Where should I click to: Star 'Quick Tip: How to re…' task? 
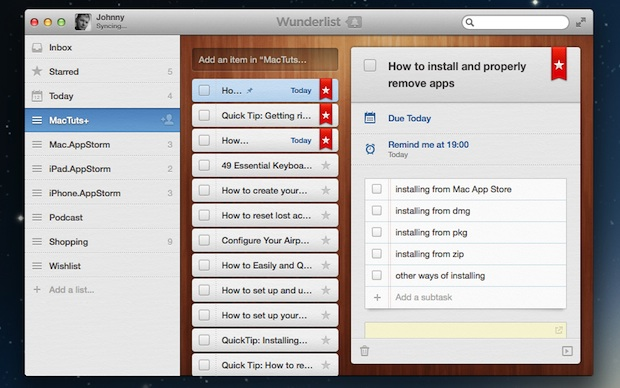[x=326, y=365]
